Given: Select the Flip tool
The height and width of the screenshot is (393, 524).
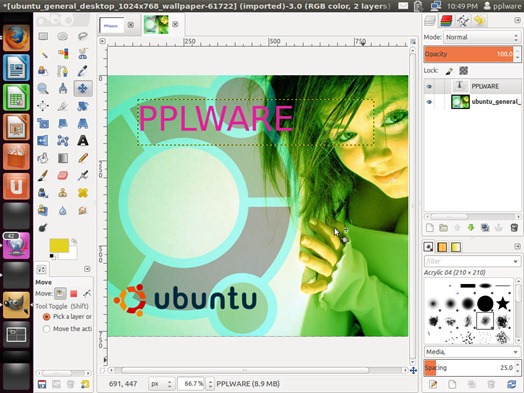Looking at the screenshot, I should coord(43,141).
